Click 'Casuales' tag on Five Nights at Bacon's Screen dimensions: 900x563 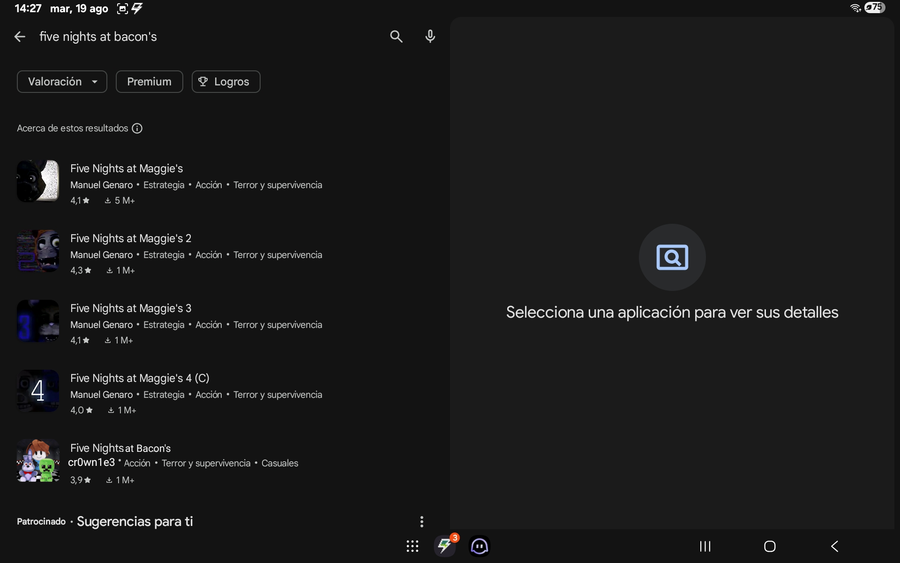click(x=280, y=463)
